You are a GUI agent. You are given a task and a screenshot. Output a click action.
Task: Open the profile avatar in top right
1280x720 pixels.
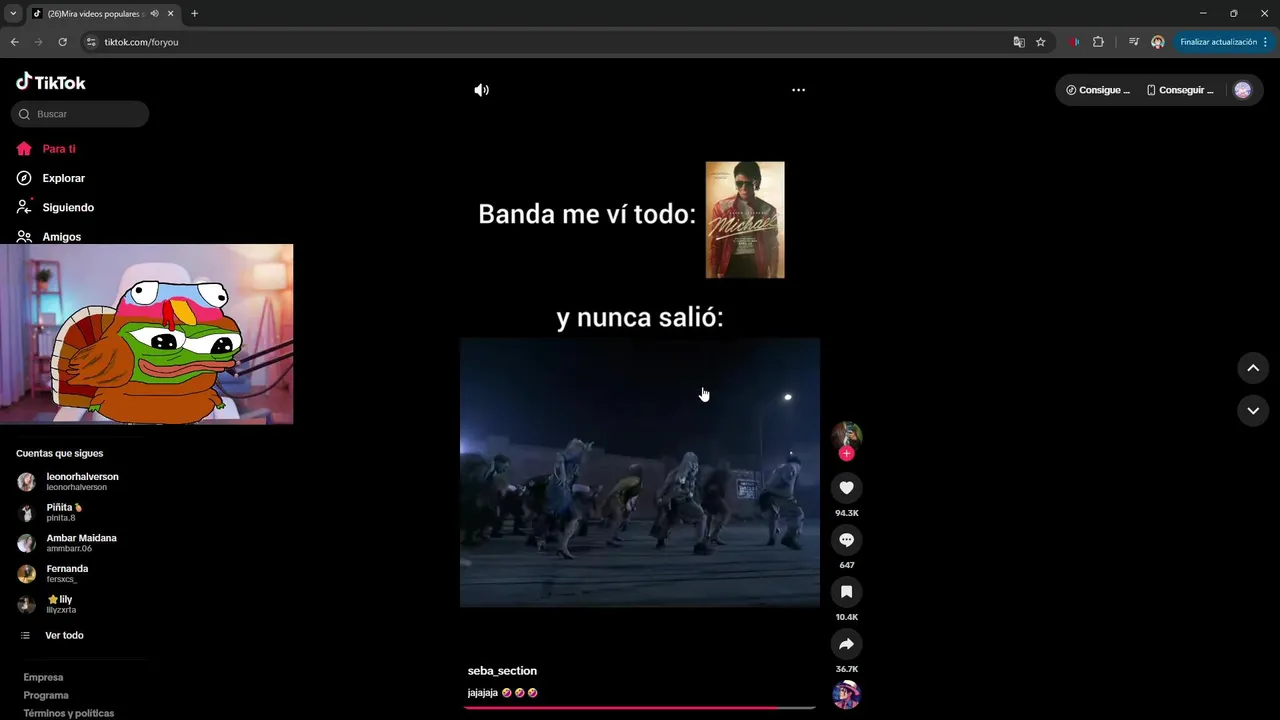1243,90
